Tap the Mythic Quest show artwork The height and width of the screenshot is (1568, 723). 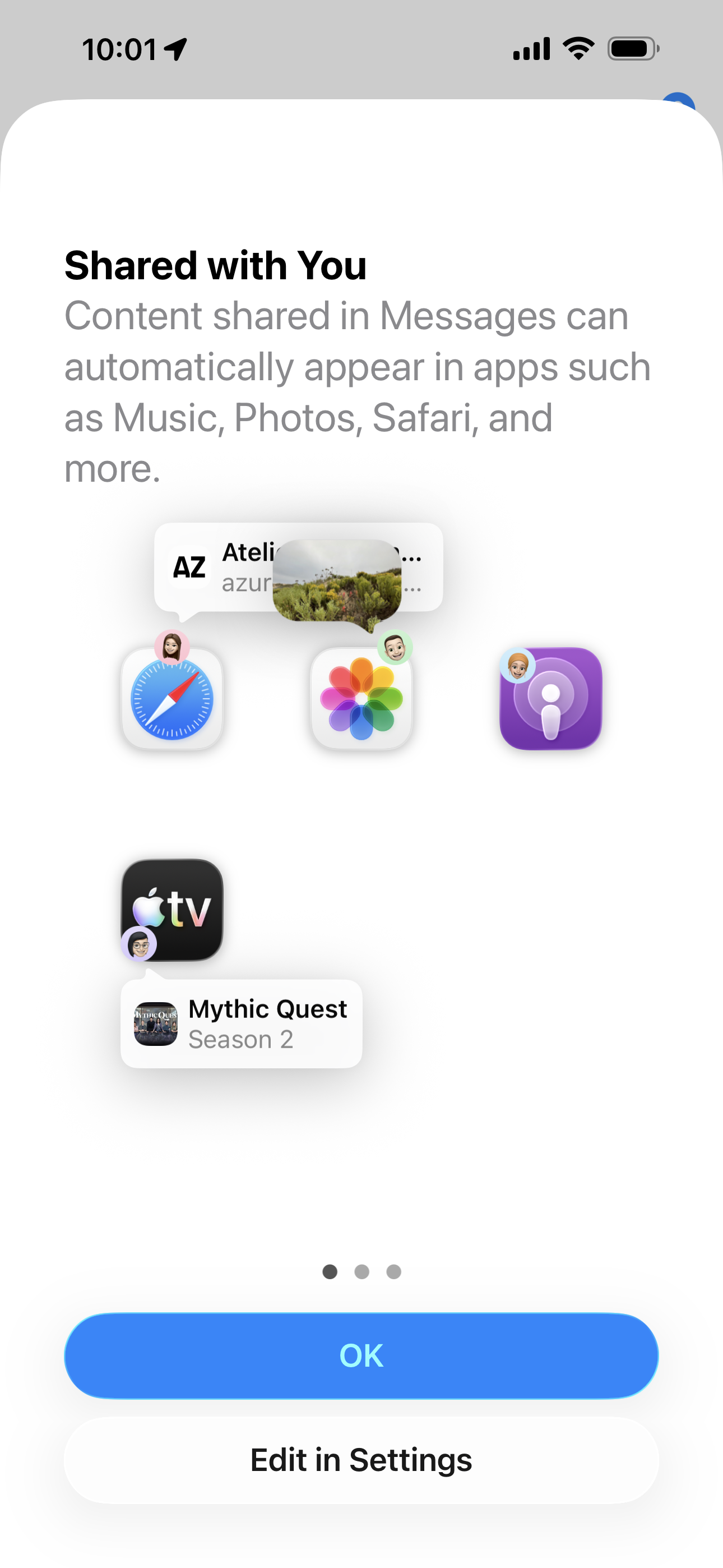[156, 1024]
